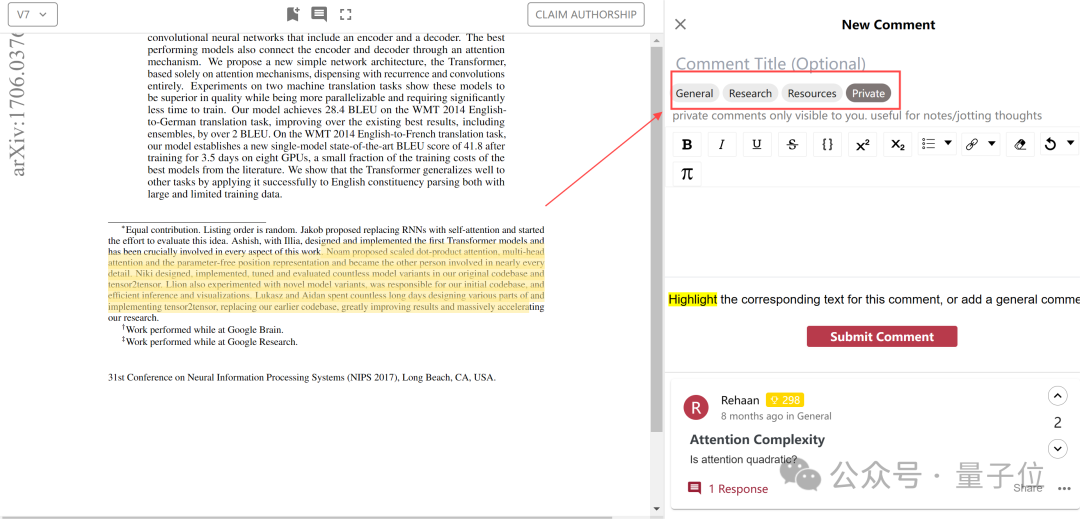
Task: Click the bookmark add icon
Action: tap(293, 14)
